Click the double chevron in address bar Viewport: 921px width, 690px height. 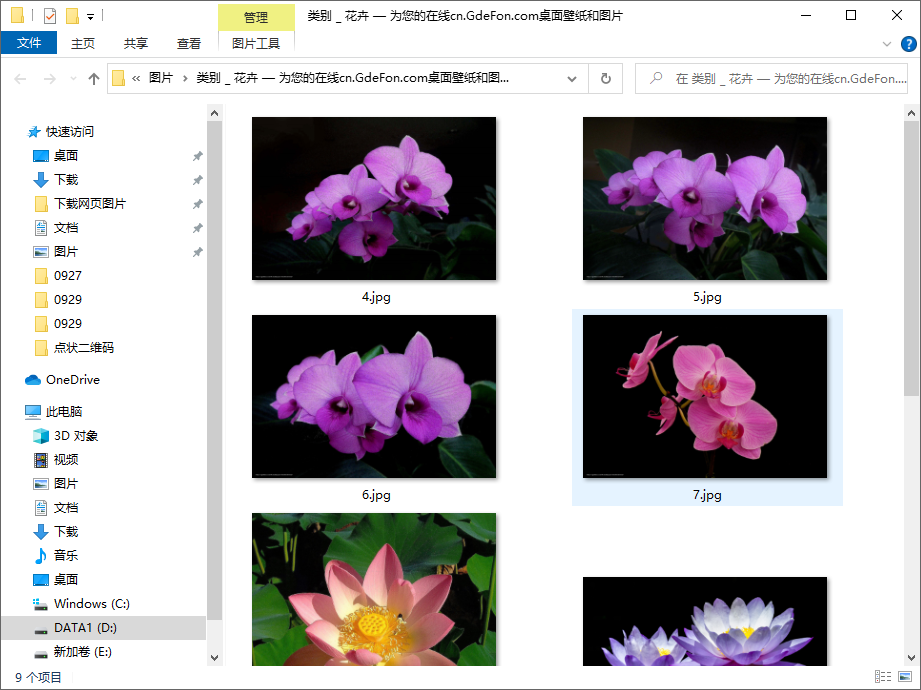point(136,78)
